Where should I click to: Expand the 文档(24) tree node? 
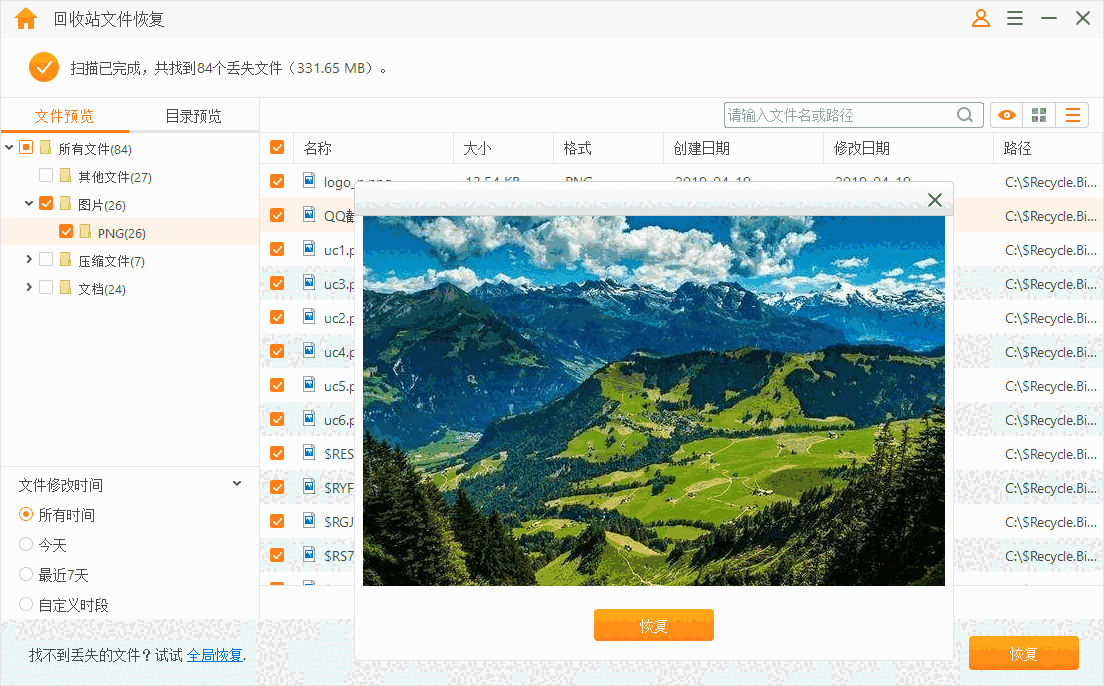point(29,288)
